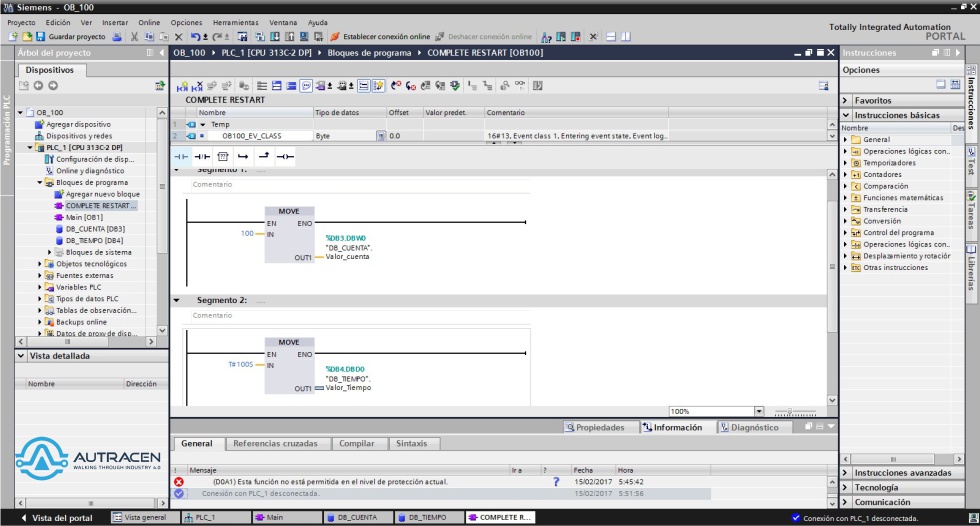Expand Temporizadores instruction folder
Screen dimensions: 980x526
pyautogui.click(x=846, y=163)
